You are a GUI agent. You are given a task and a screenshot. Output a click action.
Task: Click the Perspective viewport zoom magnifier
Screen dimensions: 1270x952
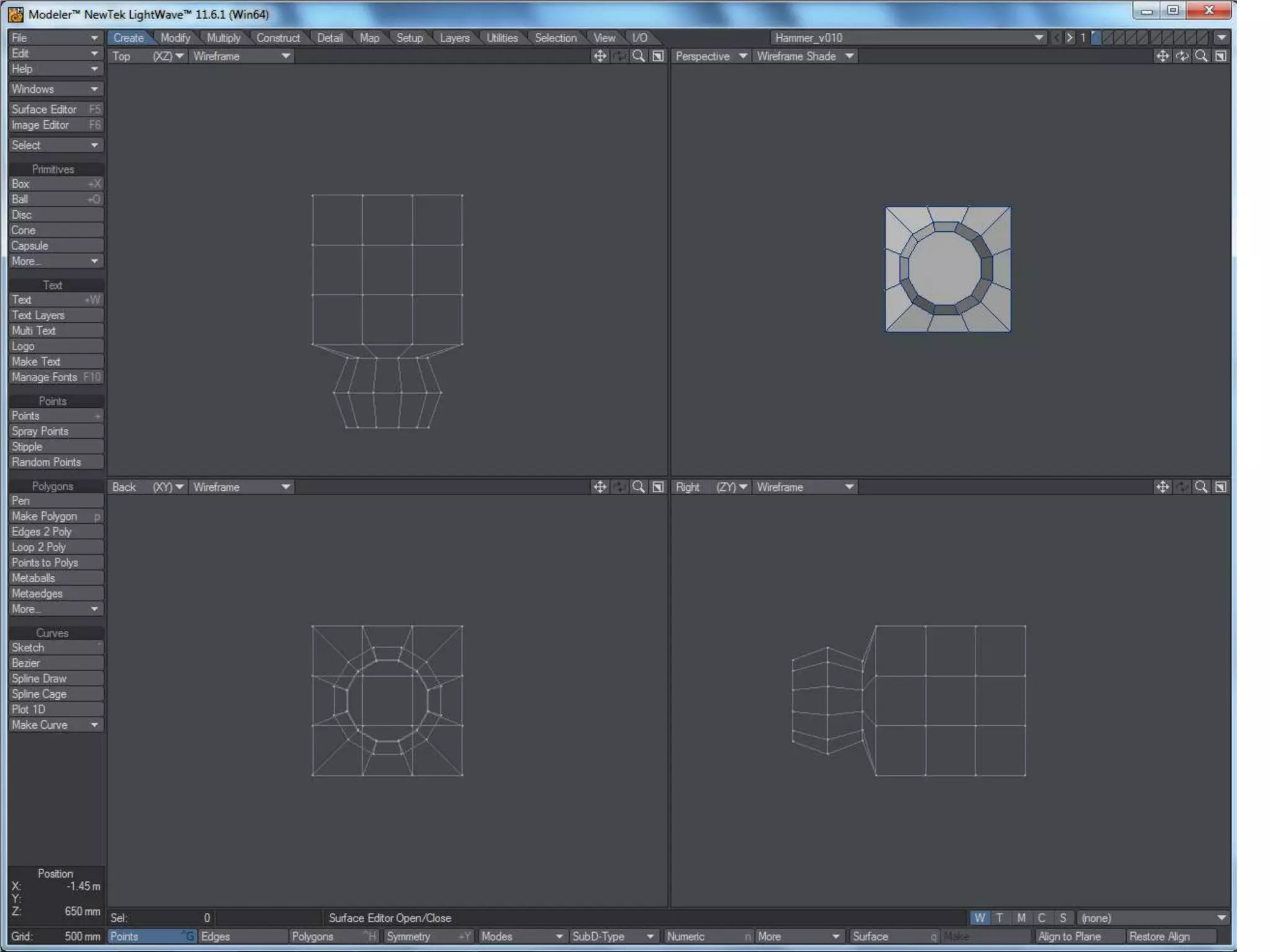(x=1201, y=56)
